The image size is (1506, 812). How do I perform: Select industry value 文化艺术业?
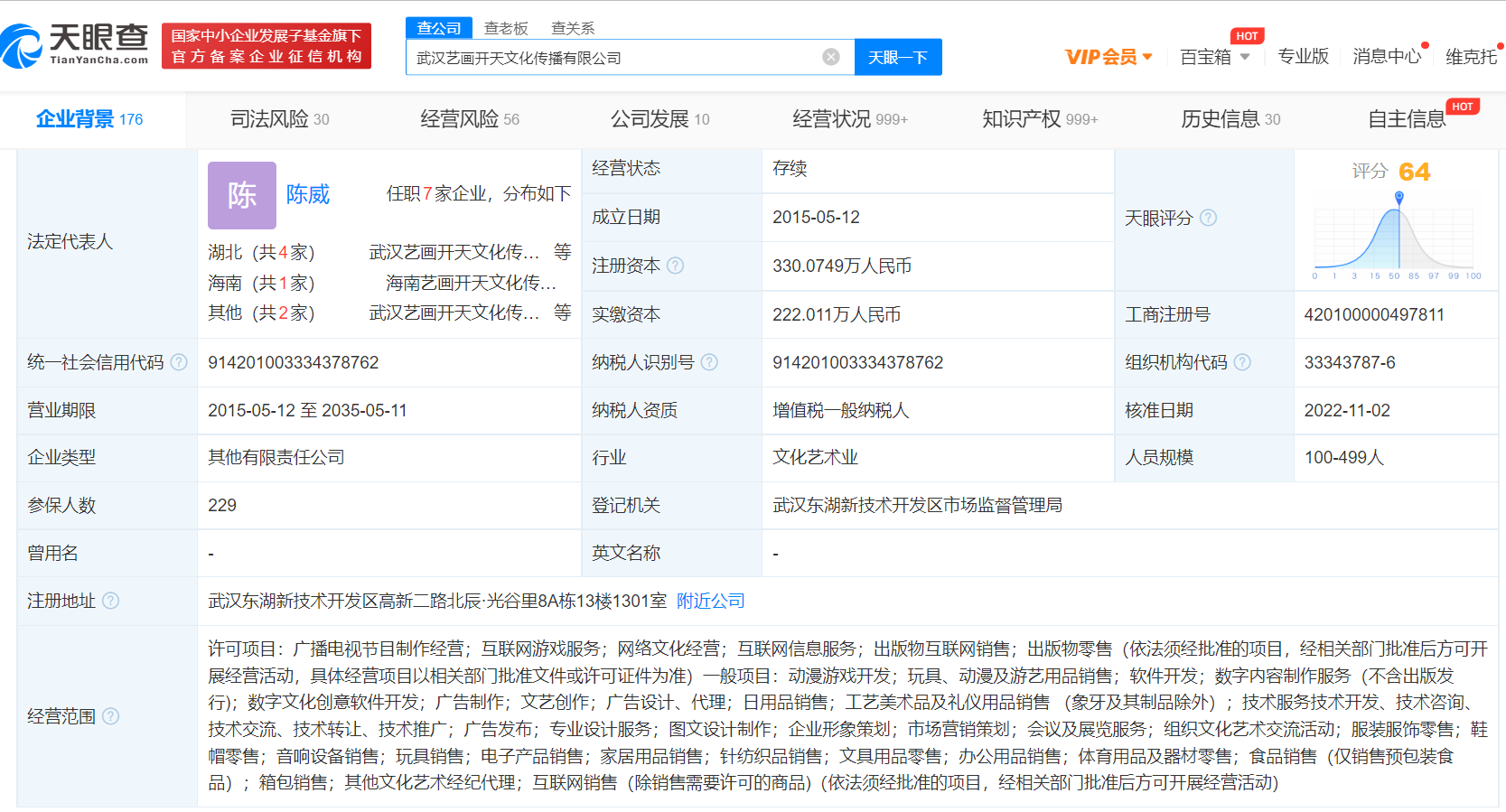pyautogui.click(x=816, y=457)
